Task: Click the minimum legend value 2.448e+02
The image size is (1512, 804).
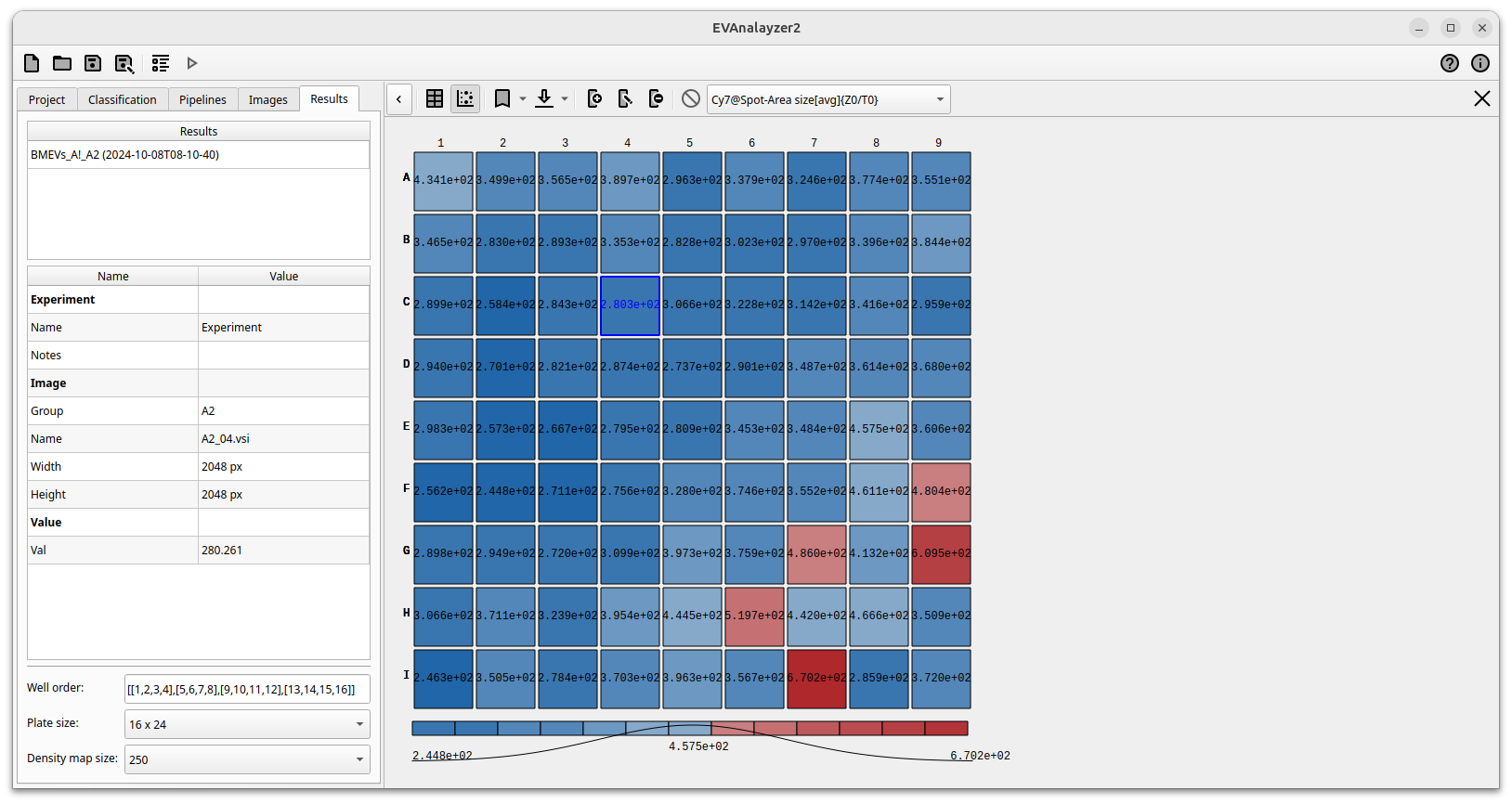Action: 442,756
